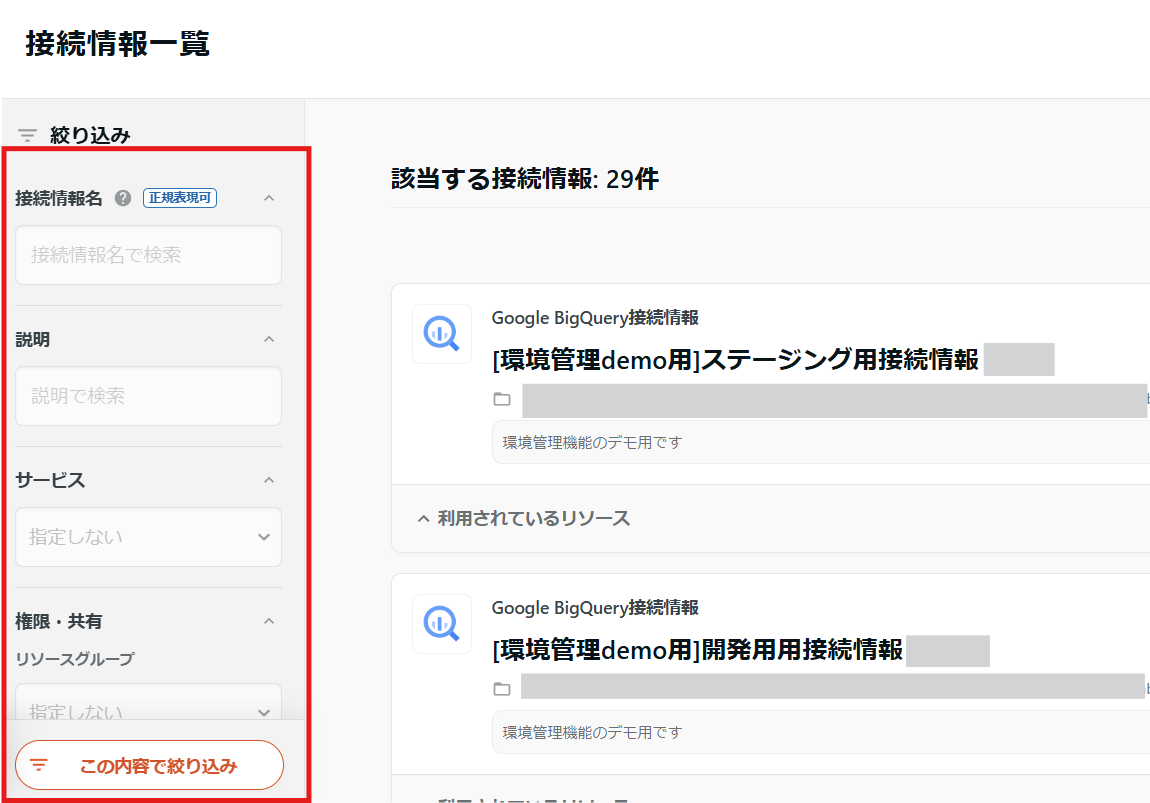
Task: Collapse the 接続情報名 filter section
Action: tap(268, 198)
